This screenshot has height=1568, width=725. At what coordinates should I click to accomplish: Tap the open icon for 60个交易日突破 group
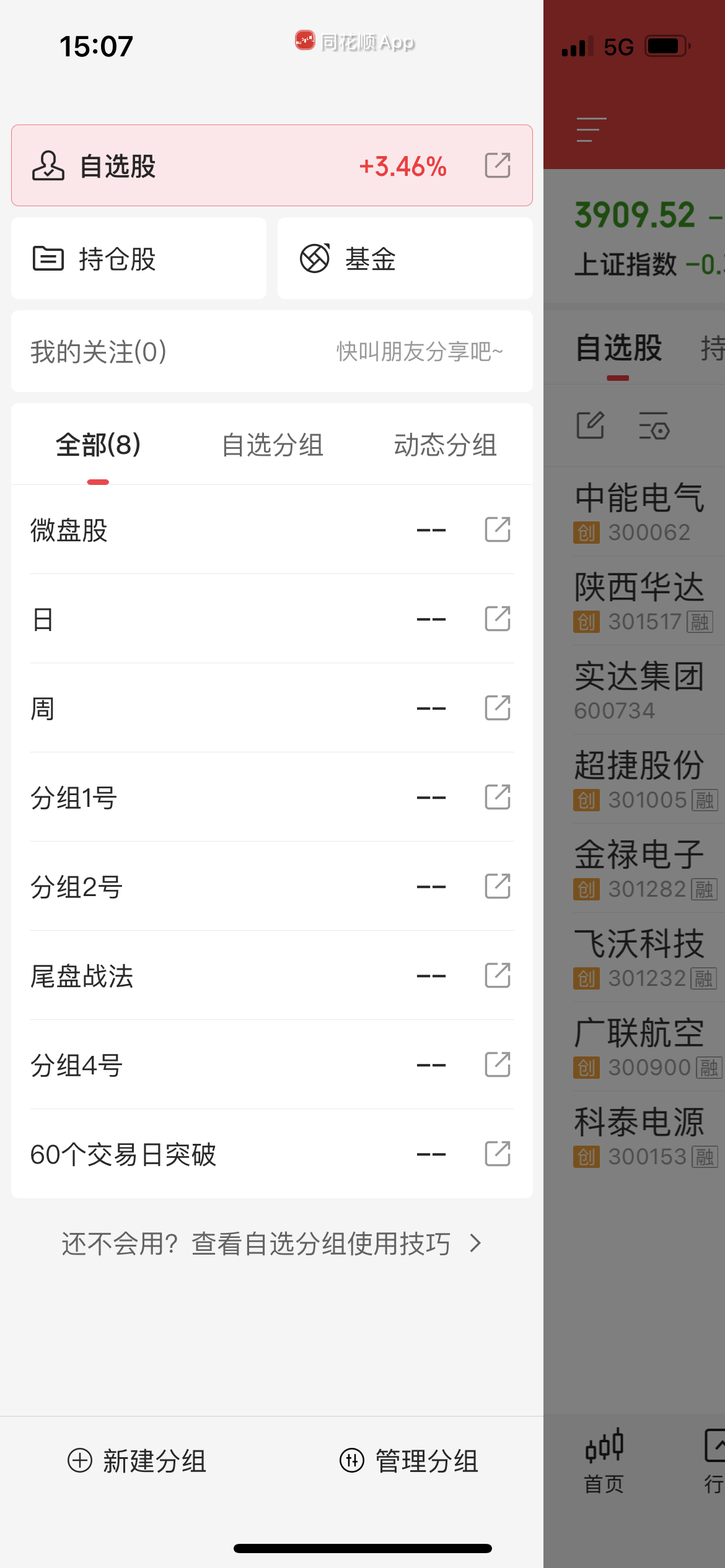click(497, 1154)
